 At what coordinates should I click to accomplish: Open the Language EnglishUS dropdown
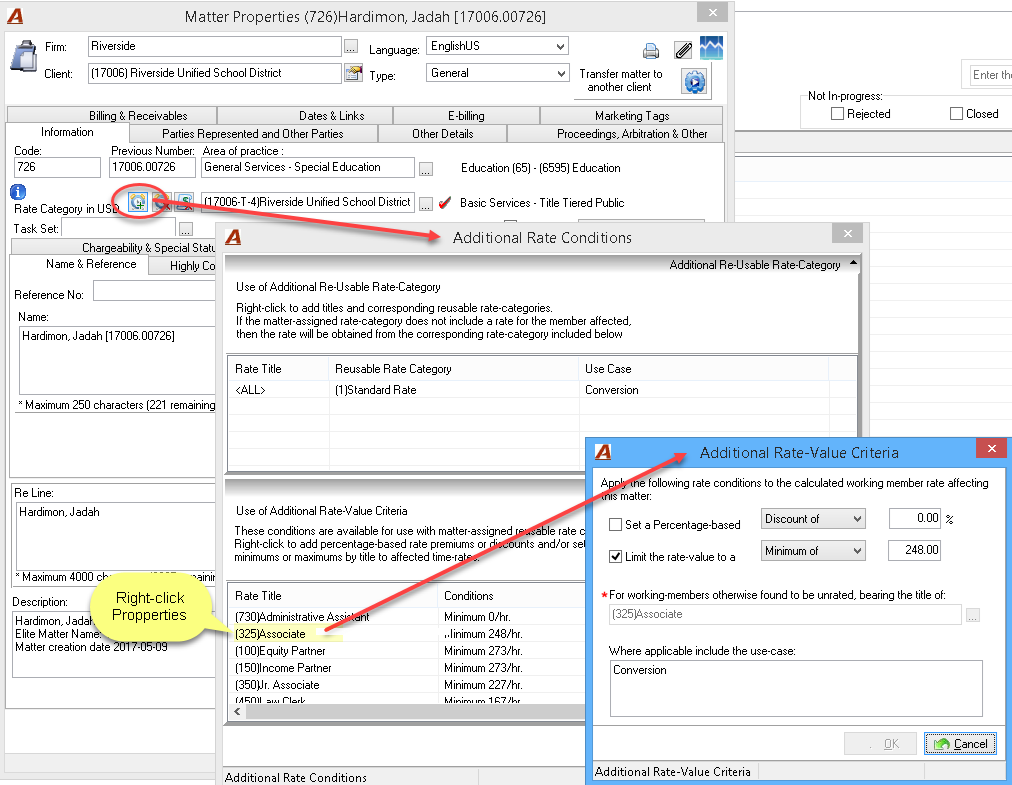(x=497, y=46)
